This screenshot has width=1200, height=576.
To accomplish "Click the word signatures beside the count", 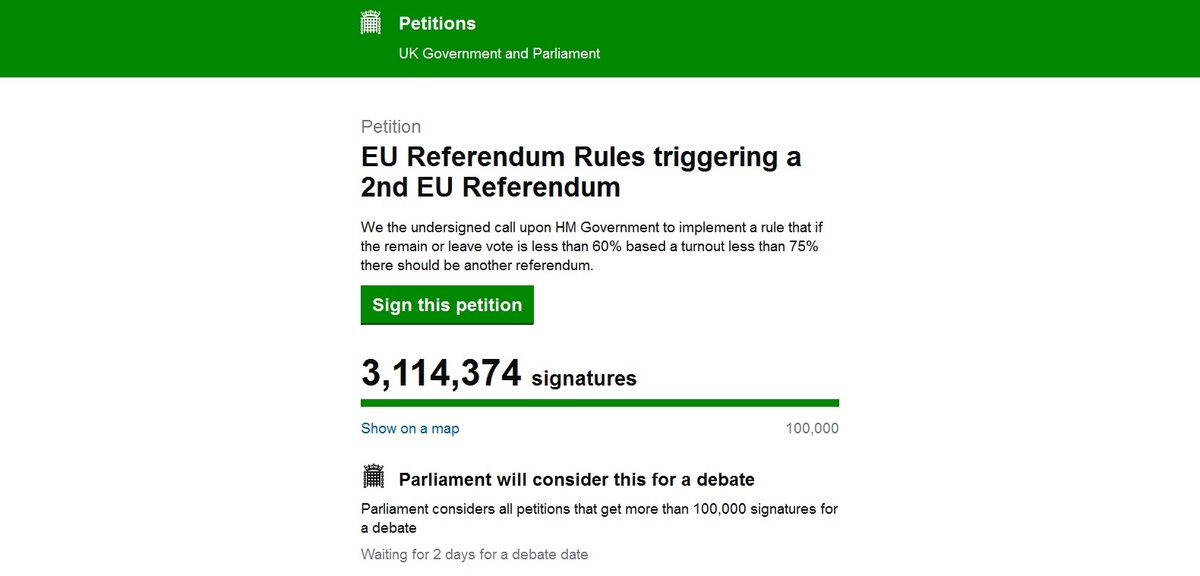I will coord(584,379).
